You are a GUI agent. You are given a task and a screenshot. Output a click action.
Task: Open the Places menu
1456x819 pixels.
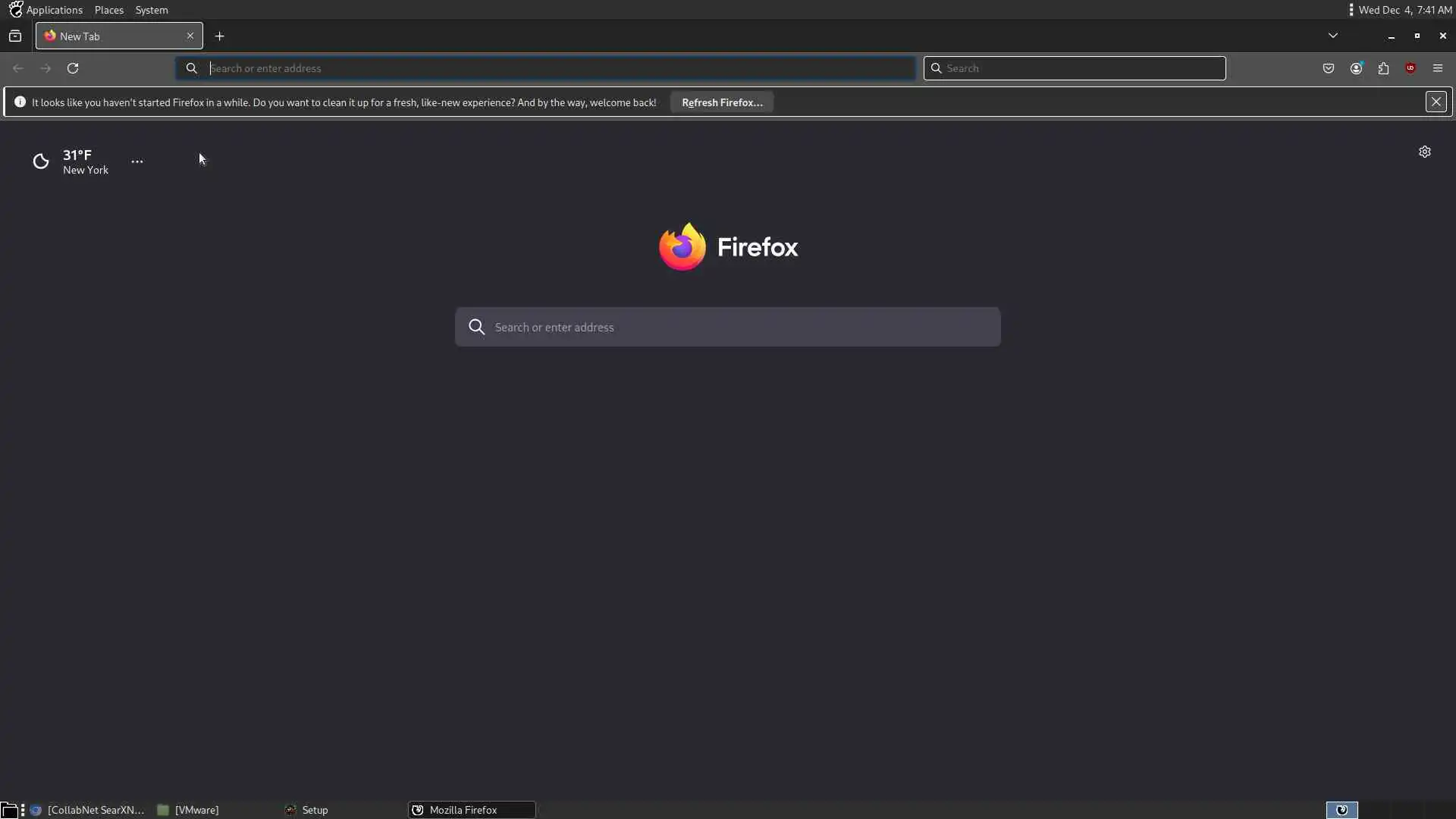point(109,10)
